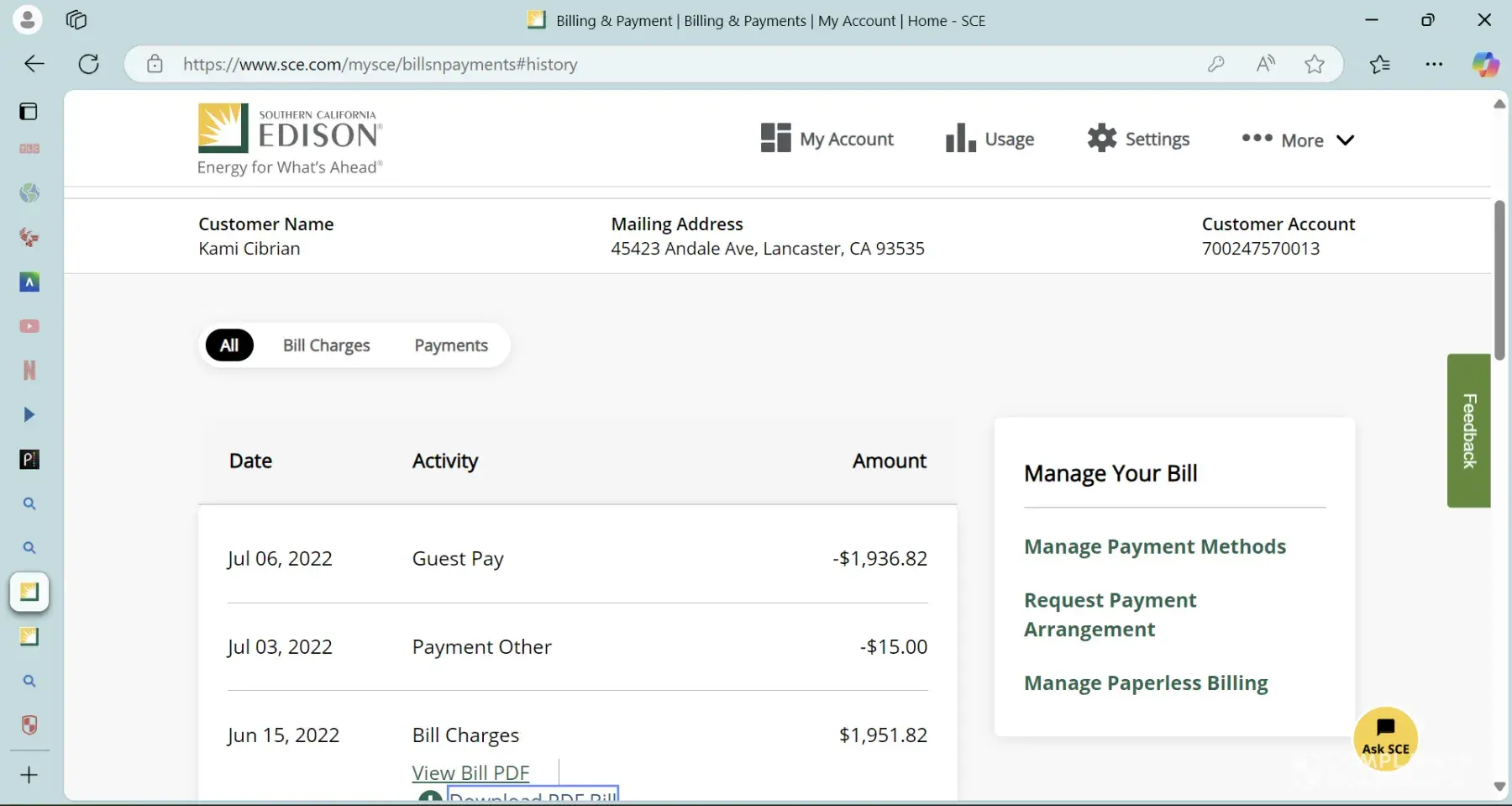Open a new tab with the plus icon
This screenshot has height=806, width=1512.
[29, 775]
